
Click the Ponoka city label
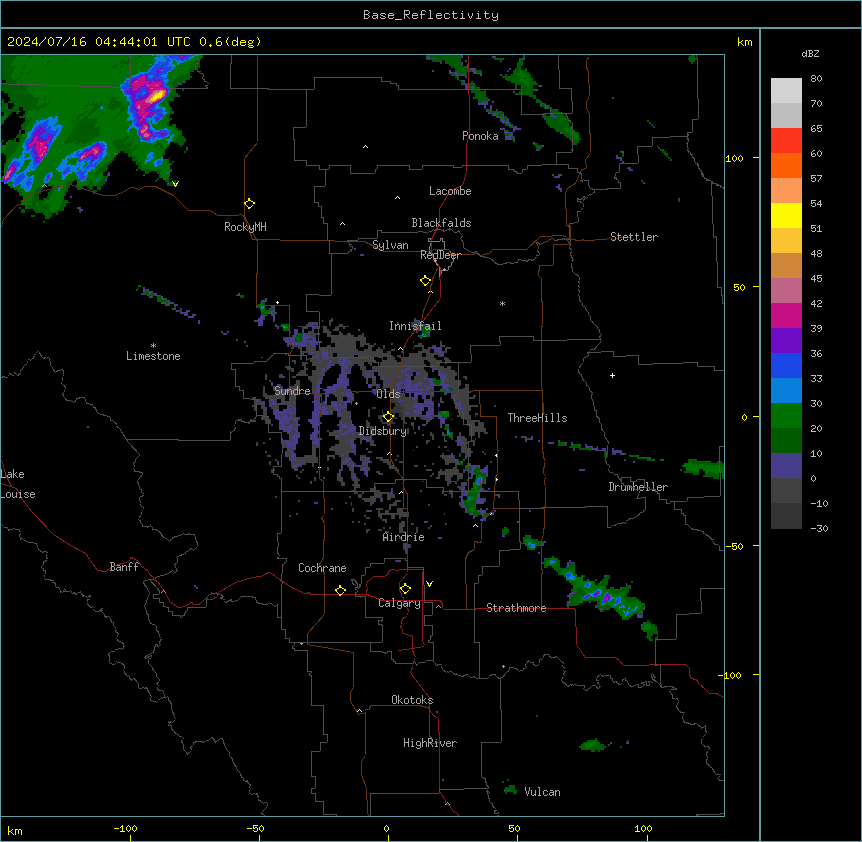point(480,136)
